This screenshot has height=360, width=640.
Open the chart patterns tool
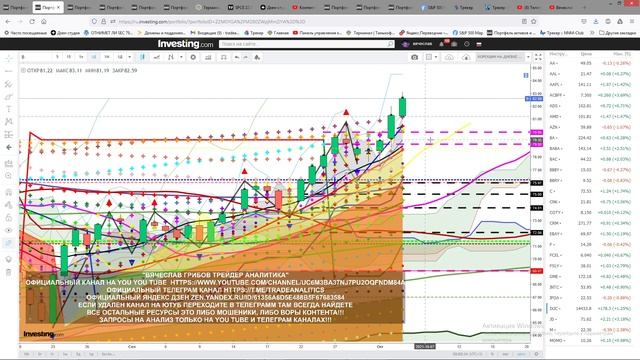9,122
